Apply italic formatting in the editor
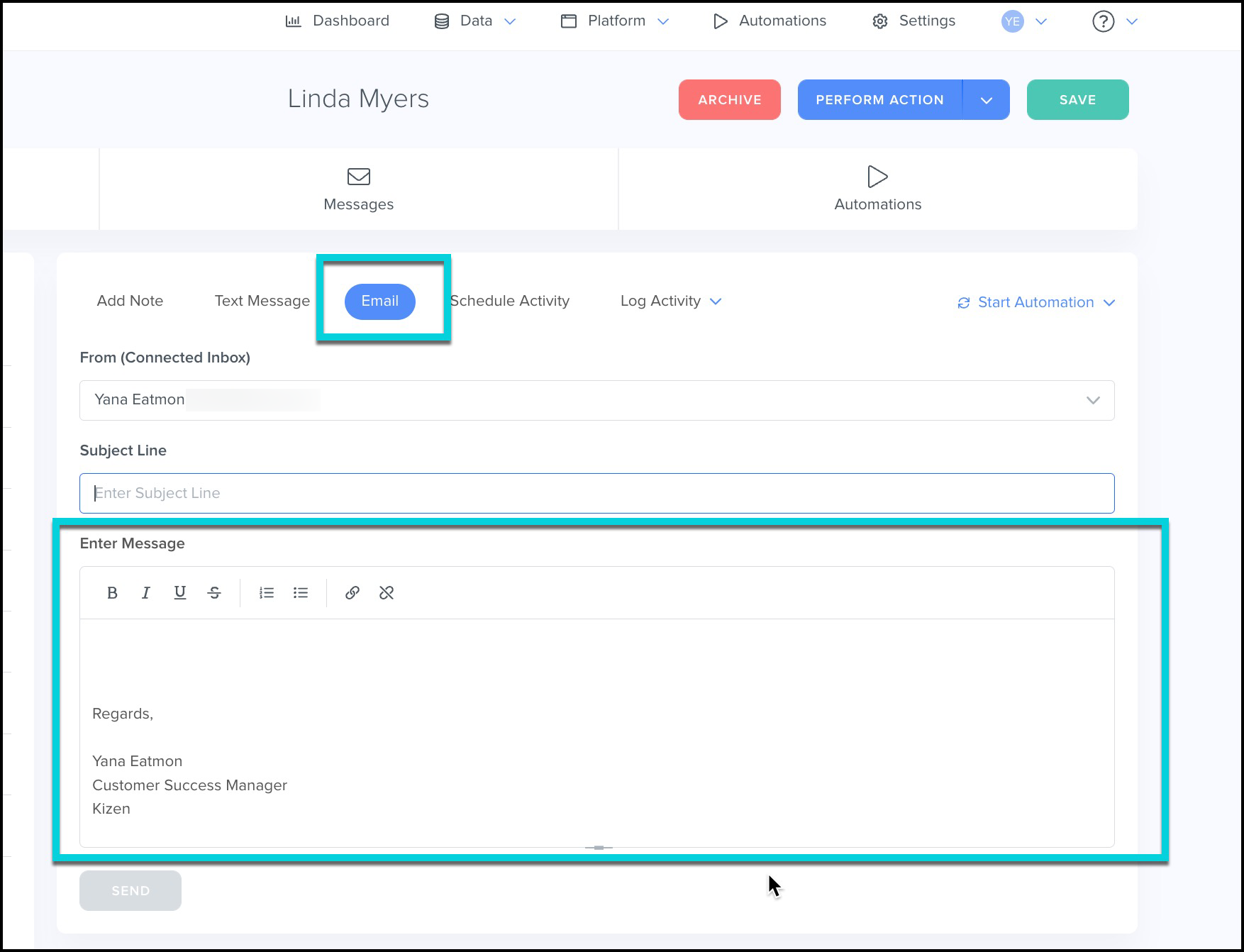 click(x=146, y=593)
